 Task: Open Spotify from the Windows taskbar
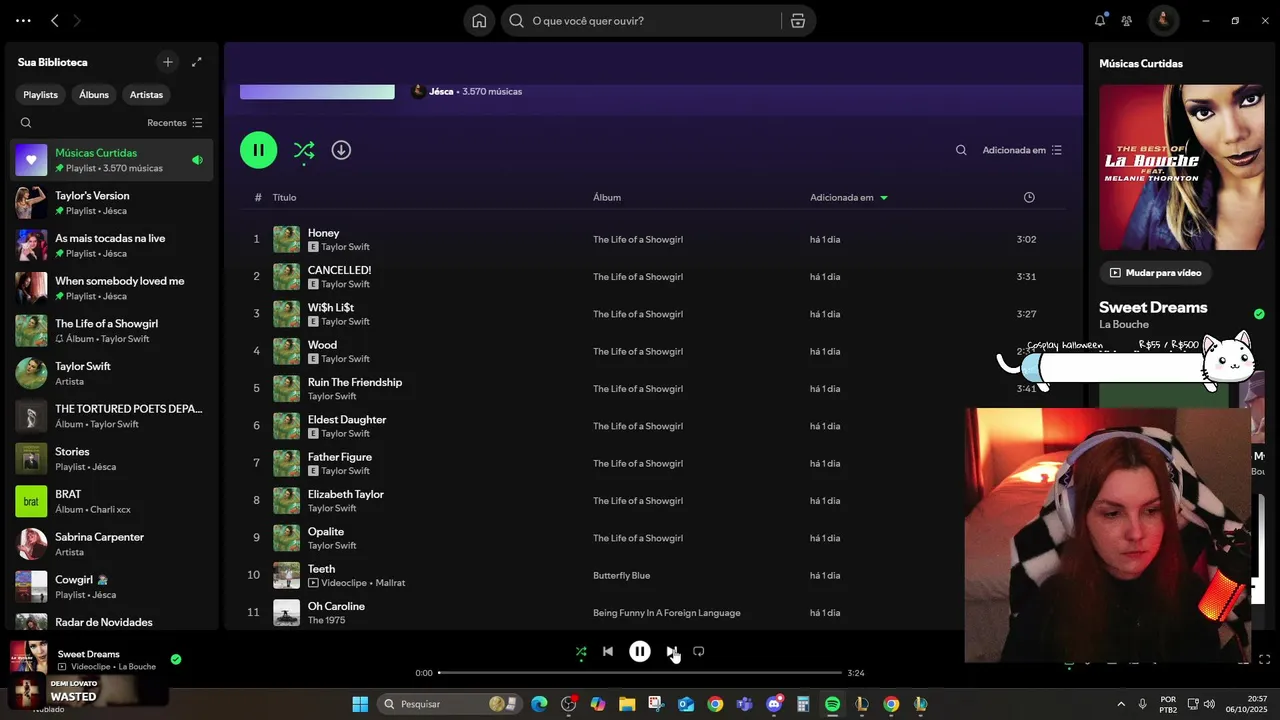pyautogui.click(x=832, y=704)
